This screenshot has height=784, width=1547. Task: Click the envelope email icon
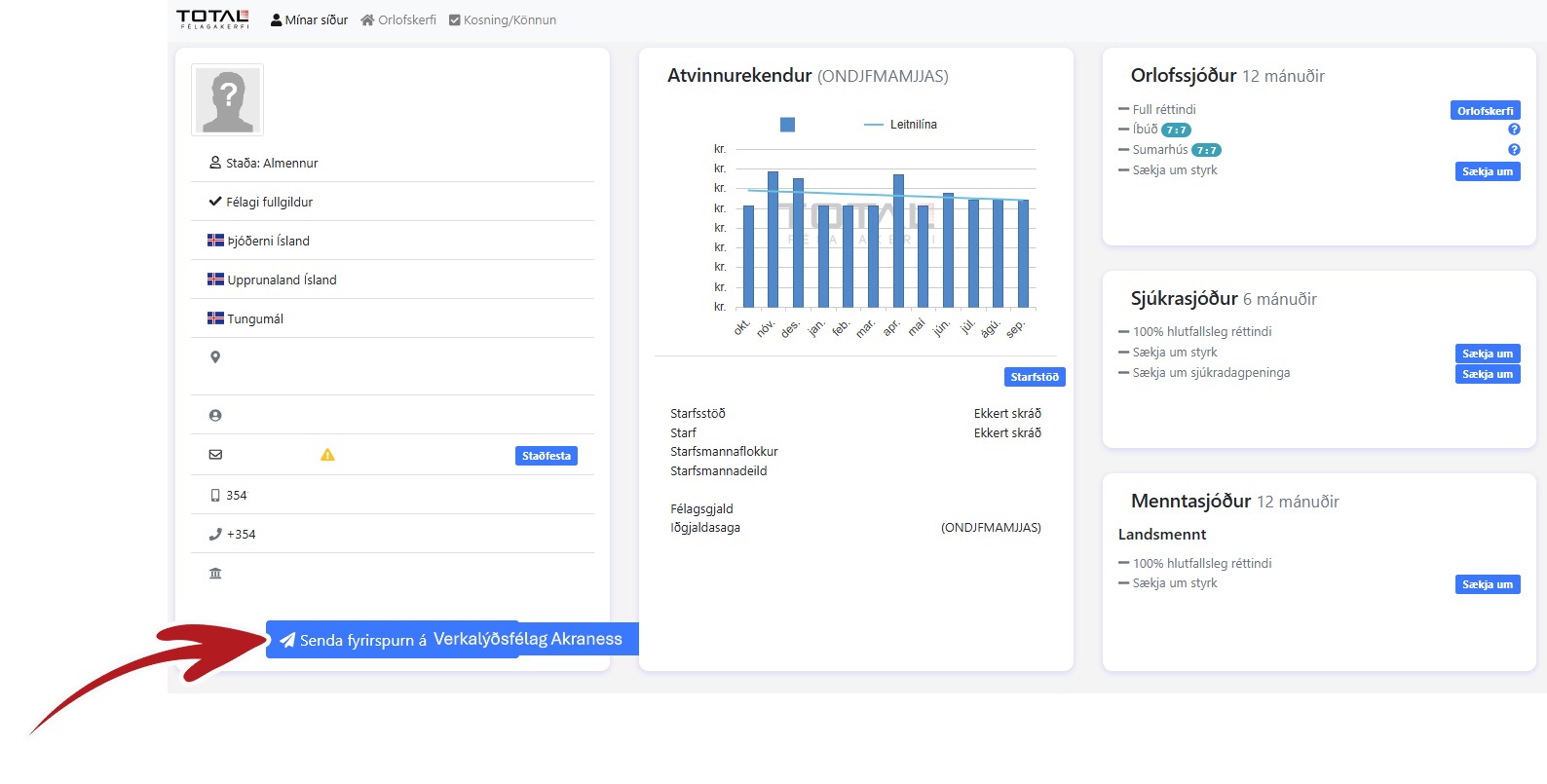215,455
